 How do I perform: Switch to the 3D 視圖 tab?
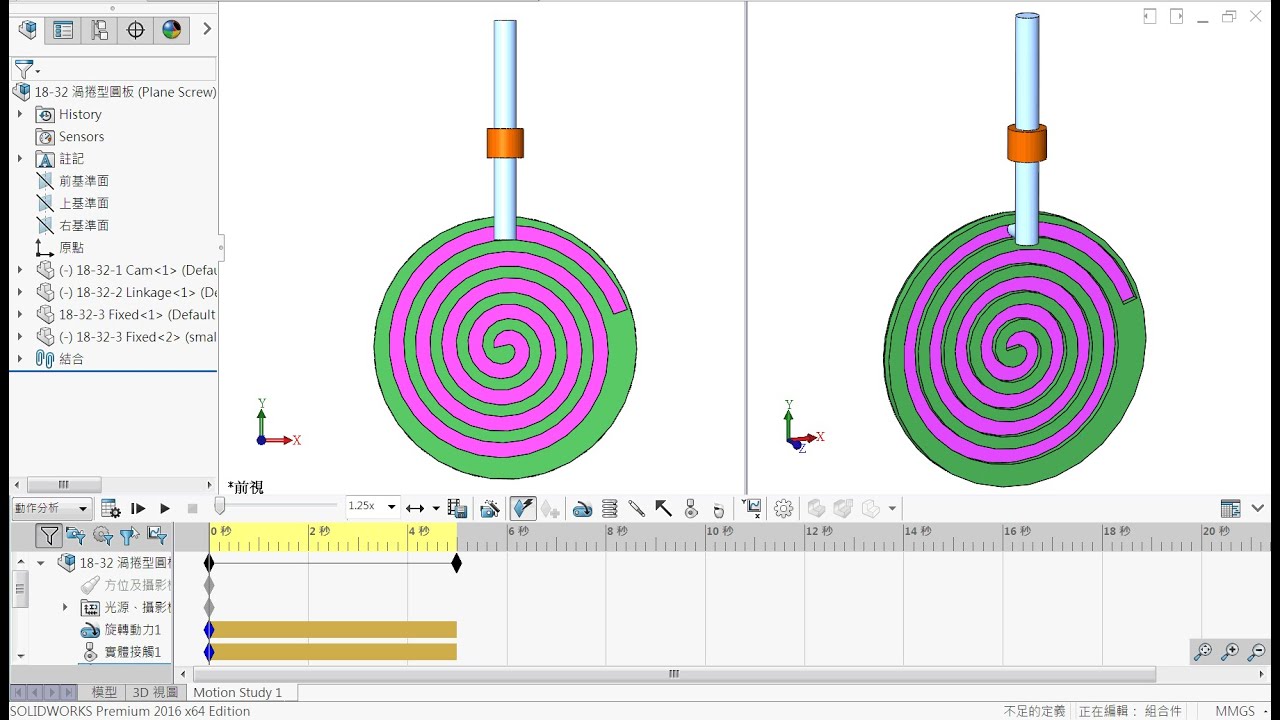click(155, 692)
